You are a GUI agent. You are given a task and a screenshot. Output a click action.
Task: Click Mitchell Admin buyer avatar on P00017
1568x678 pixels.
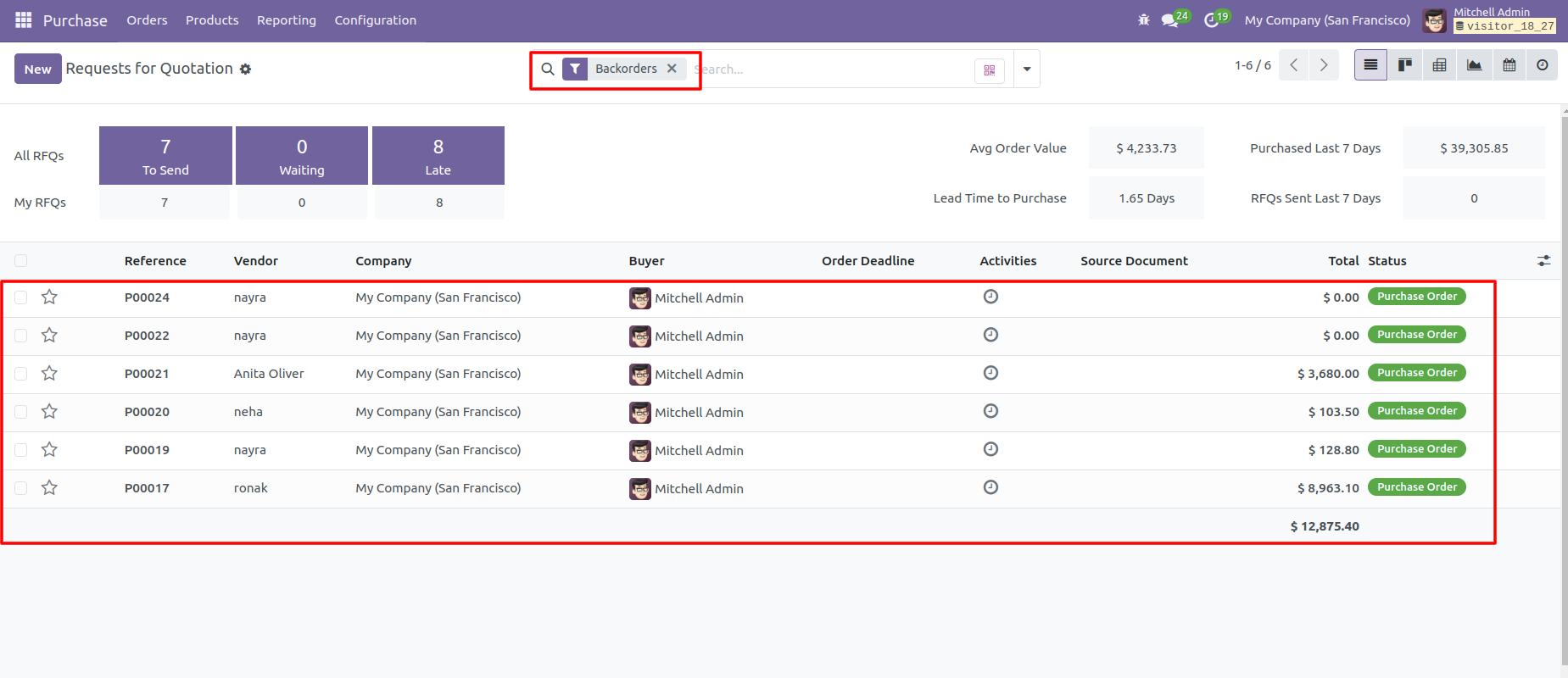click(x=640, y=489)
